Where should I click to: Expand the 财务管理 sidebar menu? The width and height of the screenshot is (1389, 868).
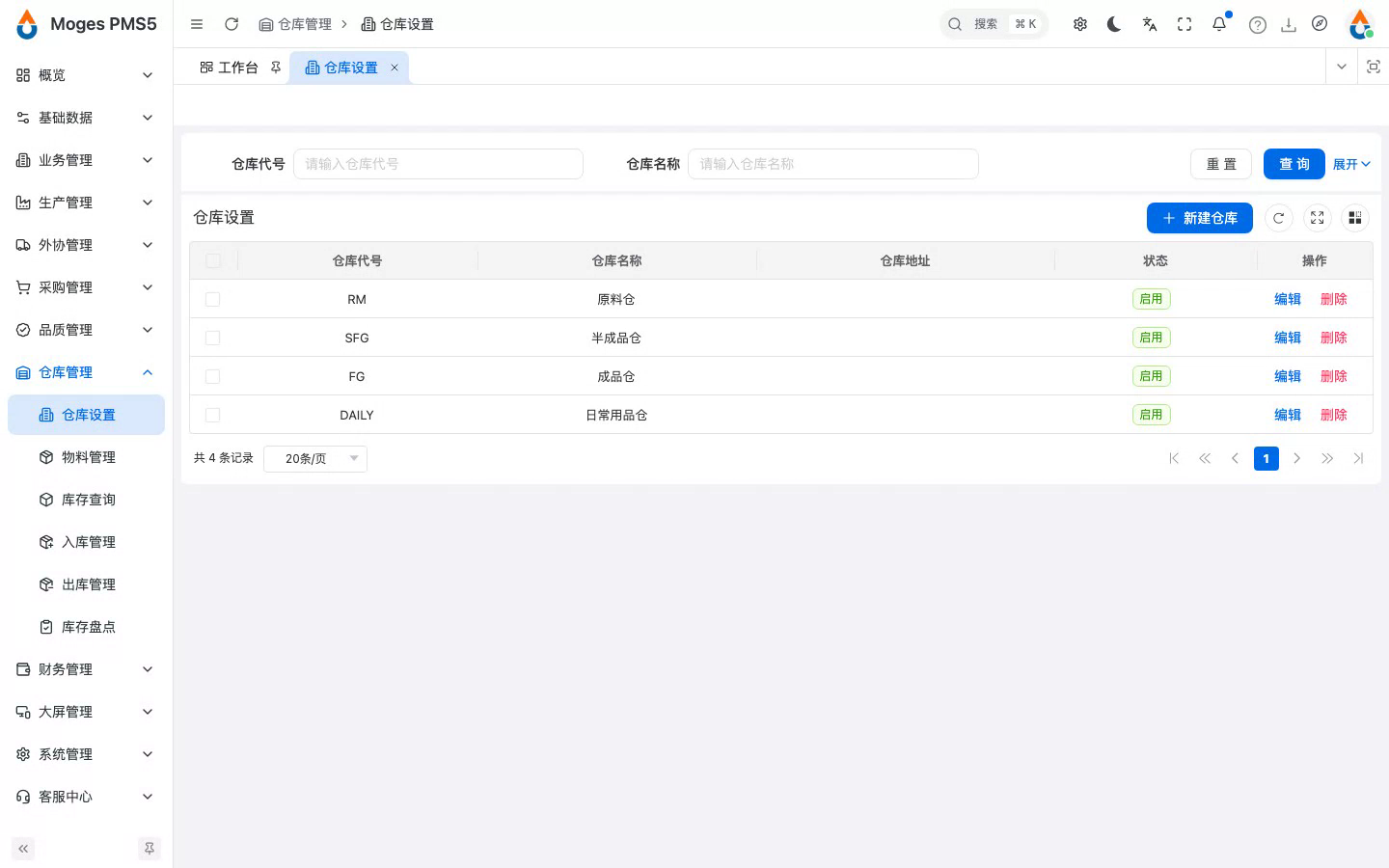click(x=86, y=669)
